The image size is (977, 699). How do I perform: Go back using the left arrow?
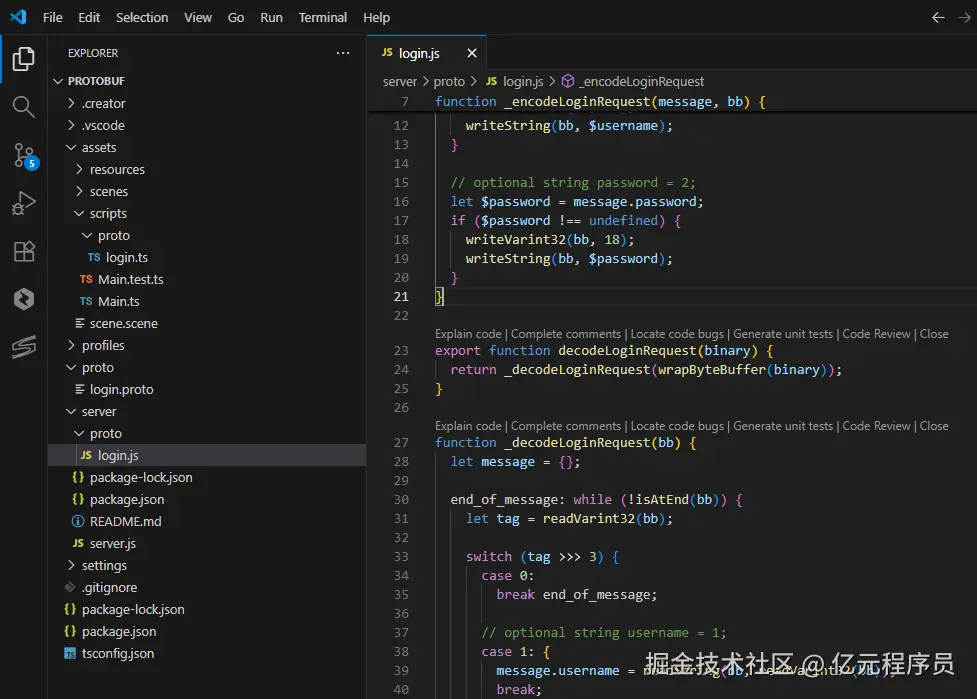[937, 17]
